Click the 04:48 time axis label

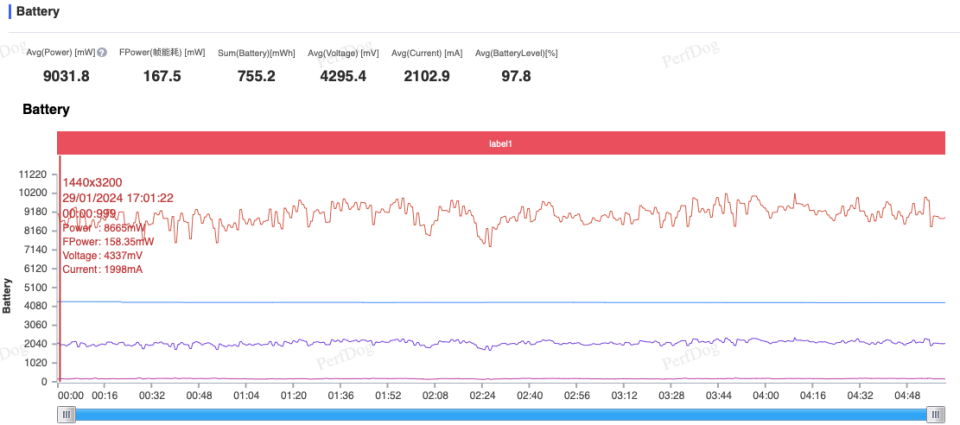click(x=907, y=396)
